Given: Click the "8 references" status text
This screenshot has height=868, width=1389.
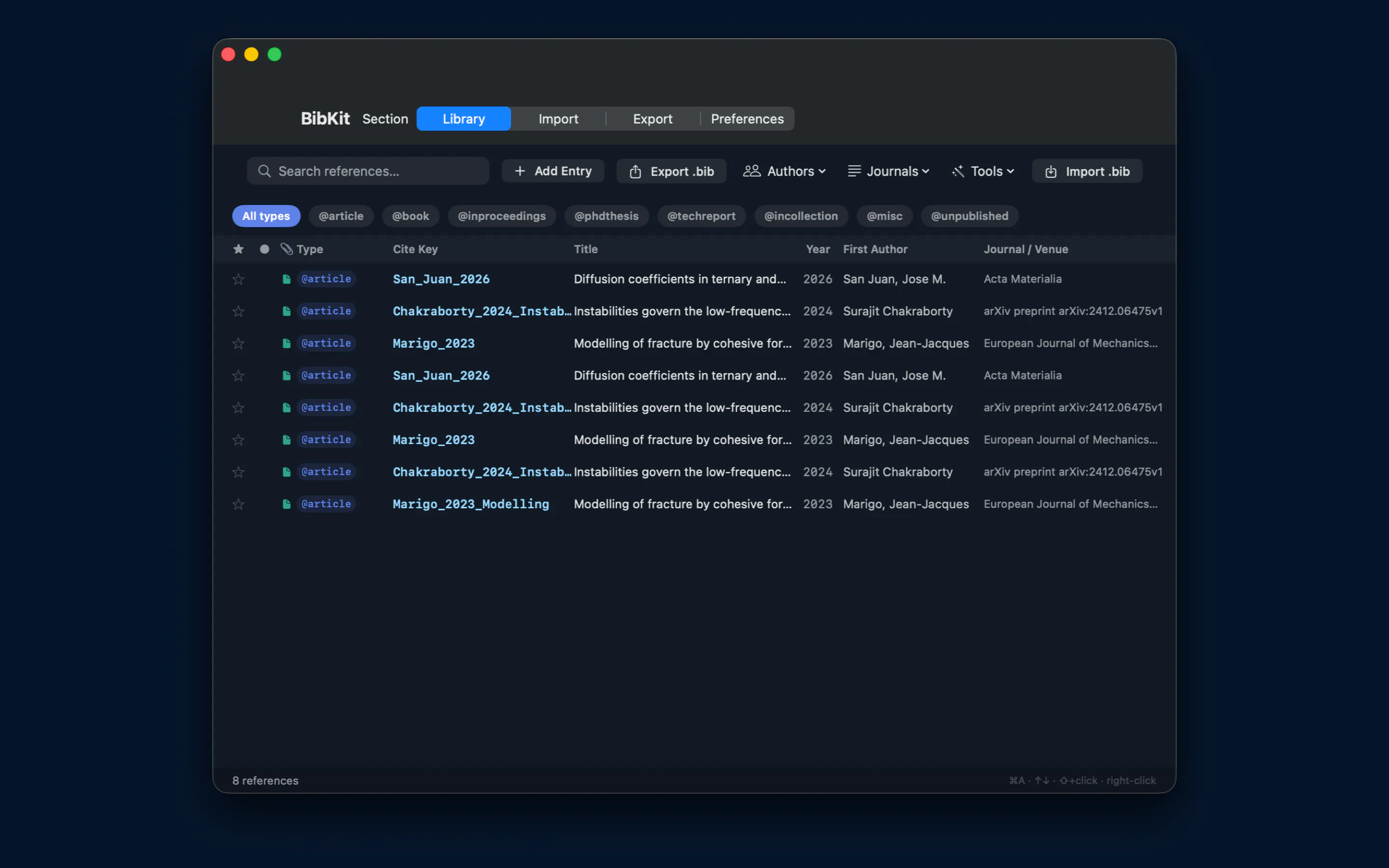Looking at the screenshot, I should click(x=265, y=781).
